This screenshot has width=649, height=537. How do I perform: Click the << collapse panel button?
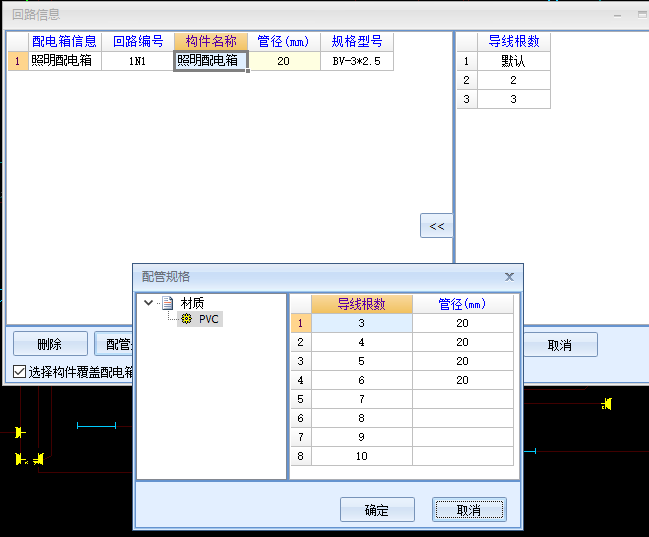coord(437,226)
